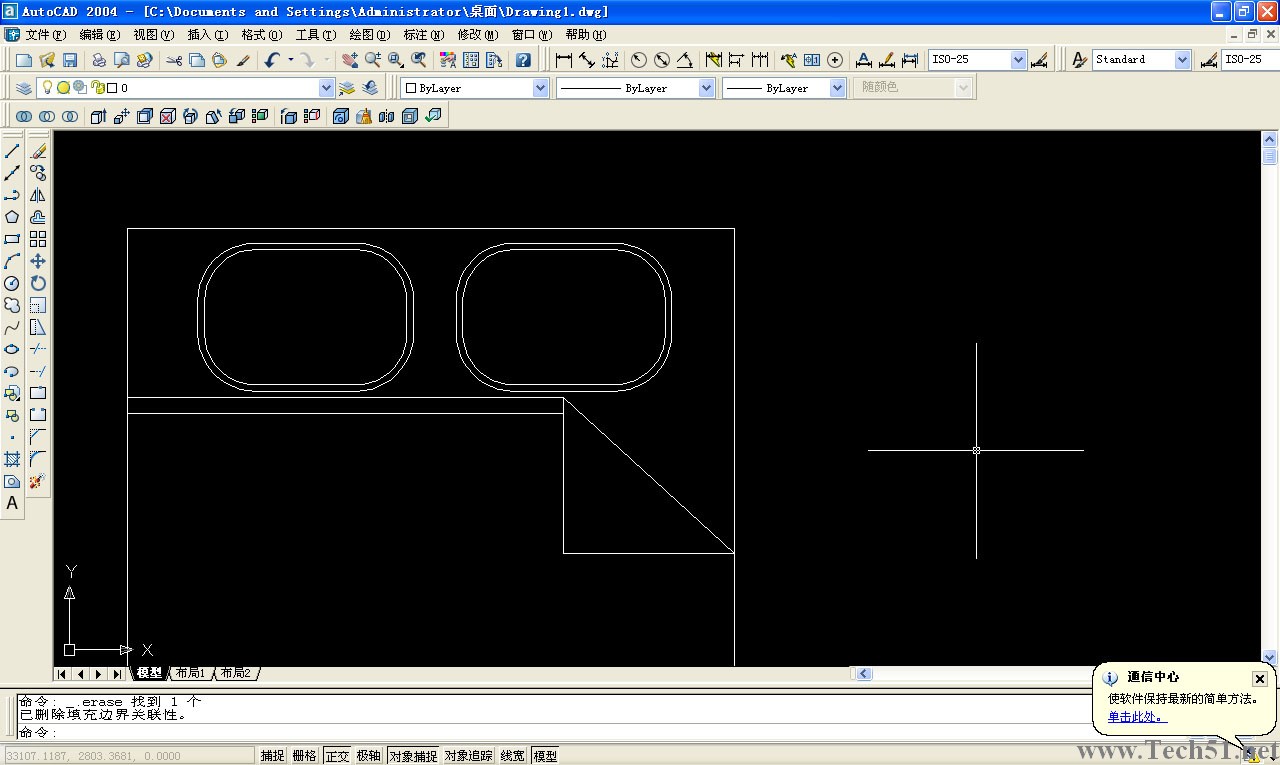Image resolution: width=1280 pixels, height=765 pixels.
Task: Close the 通信中心 notification balloon
Action: point(1259,678)
